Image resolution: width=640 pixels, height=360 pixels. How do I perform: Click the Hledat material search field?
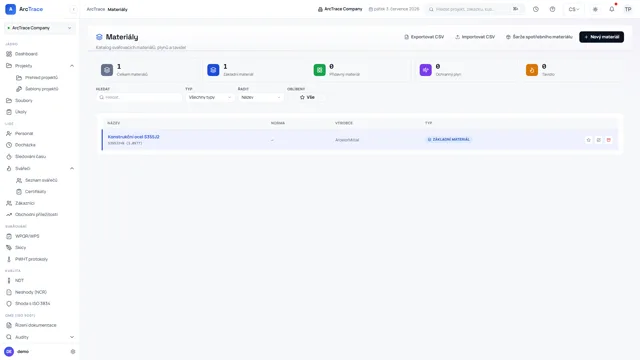(139, 97)
